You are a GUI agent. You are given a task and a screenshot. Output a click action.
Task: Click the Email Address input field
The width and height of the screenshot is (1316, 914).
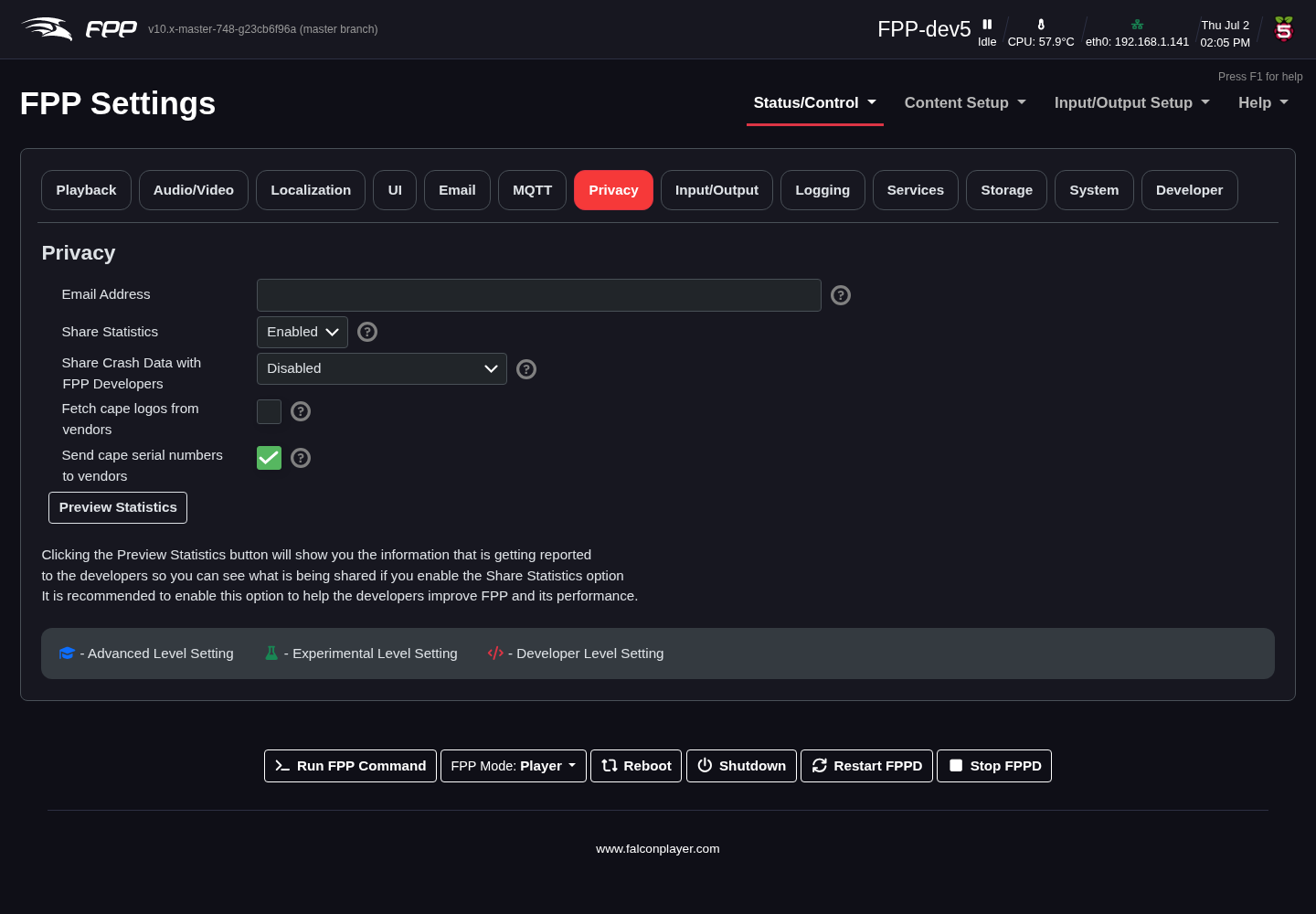[539, 295]
